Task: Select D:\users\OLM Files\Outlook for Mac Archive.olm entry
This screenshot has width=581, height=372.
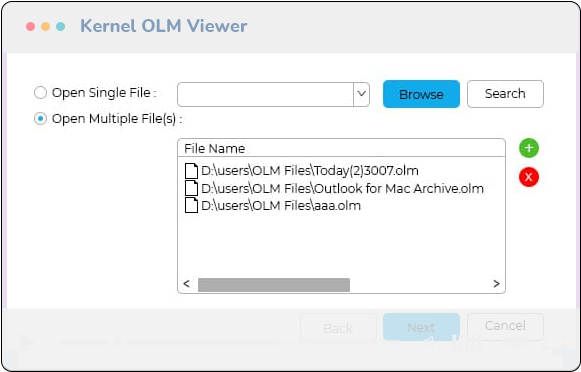Action: 342,189
